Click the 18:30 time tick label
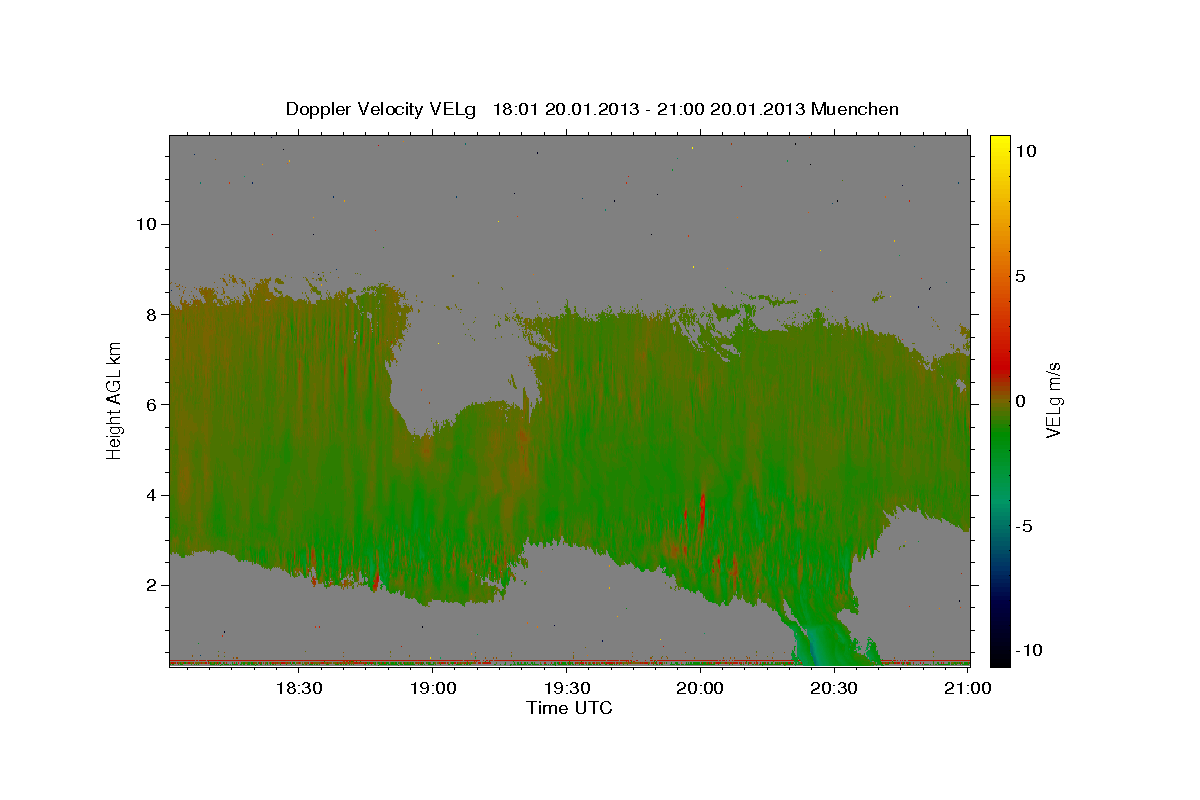 coord(298,688)
